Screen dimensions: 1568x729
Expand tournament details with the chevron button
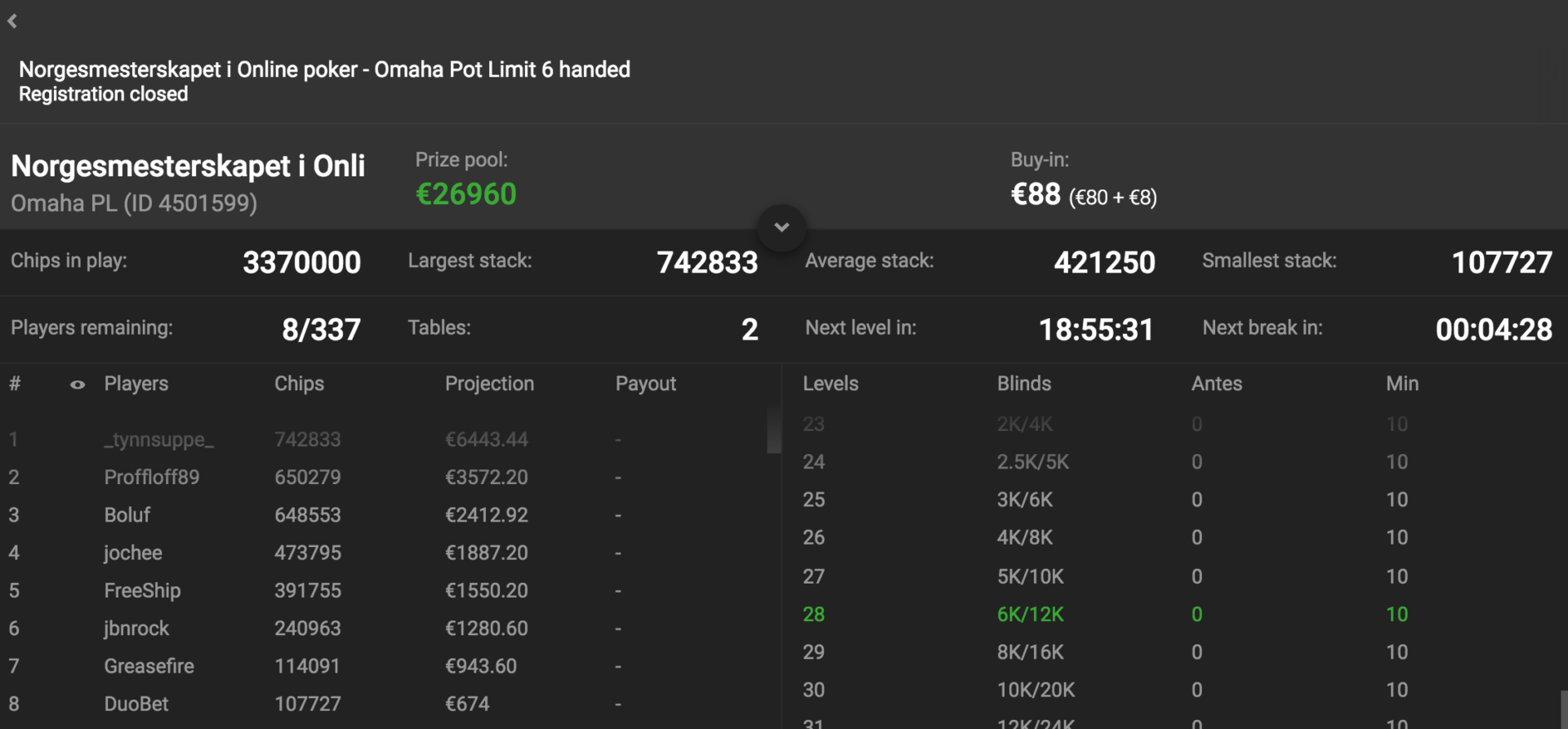(782, 228)
